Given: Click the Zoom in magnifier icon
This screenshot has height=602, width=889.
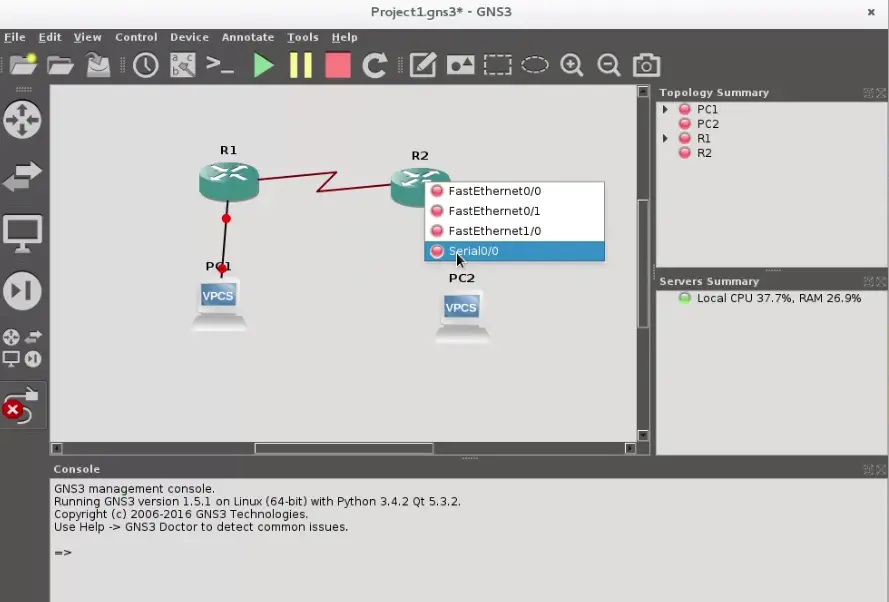Looking at the screenshot, I should tap(572, 65).
